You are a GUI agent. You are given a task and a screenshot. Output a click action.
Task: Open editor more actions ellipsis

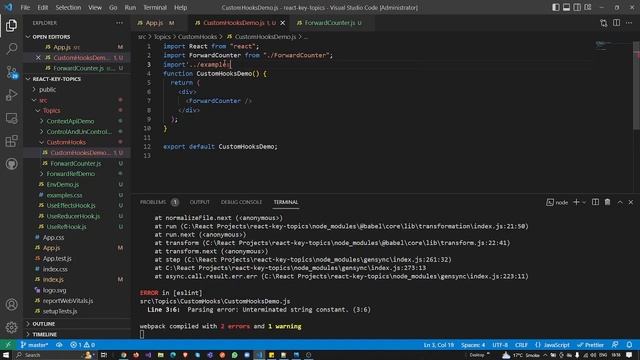(x=629, y=23)
